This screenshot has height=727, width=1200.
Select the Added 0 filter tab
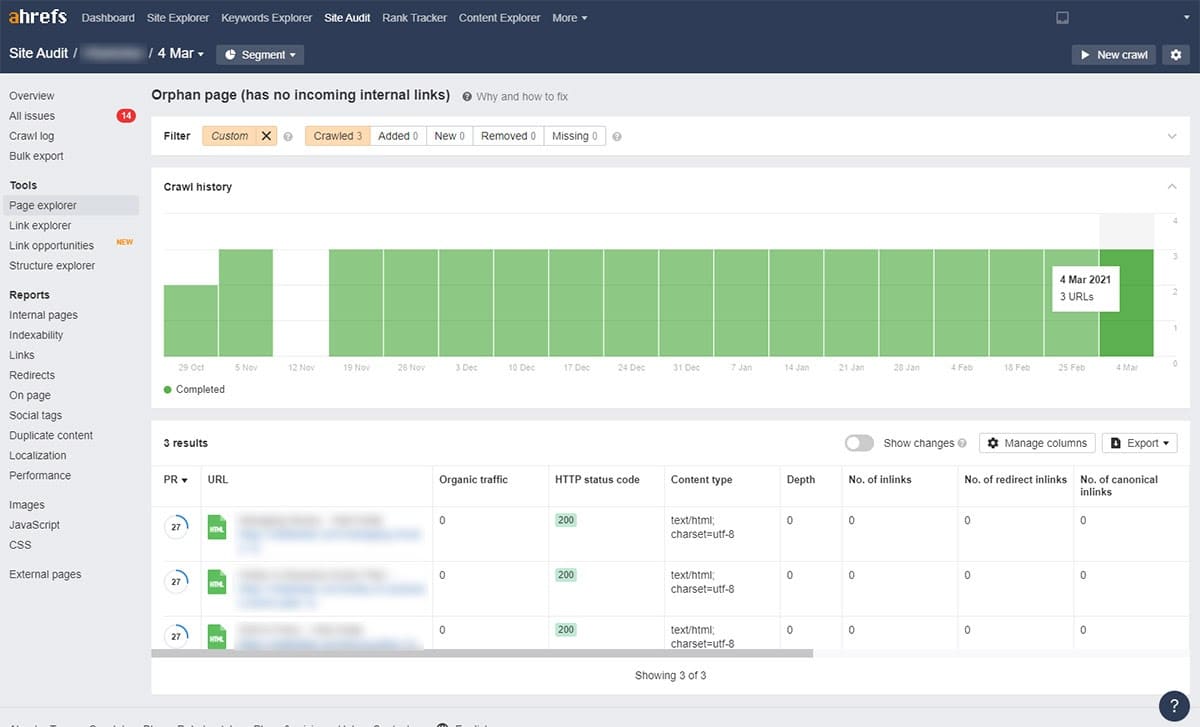click(x=398, y=136)
